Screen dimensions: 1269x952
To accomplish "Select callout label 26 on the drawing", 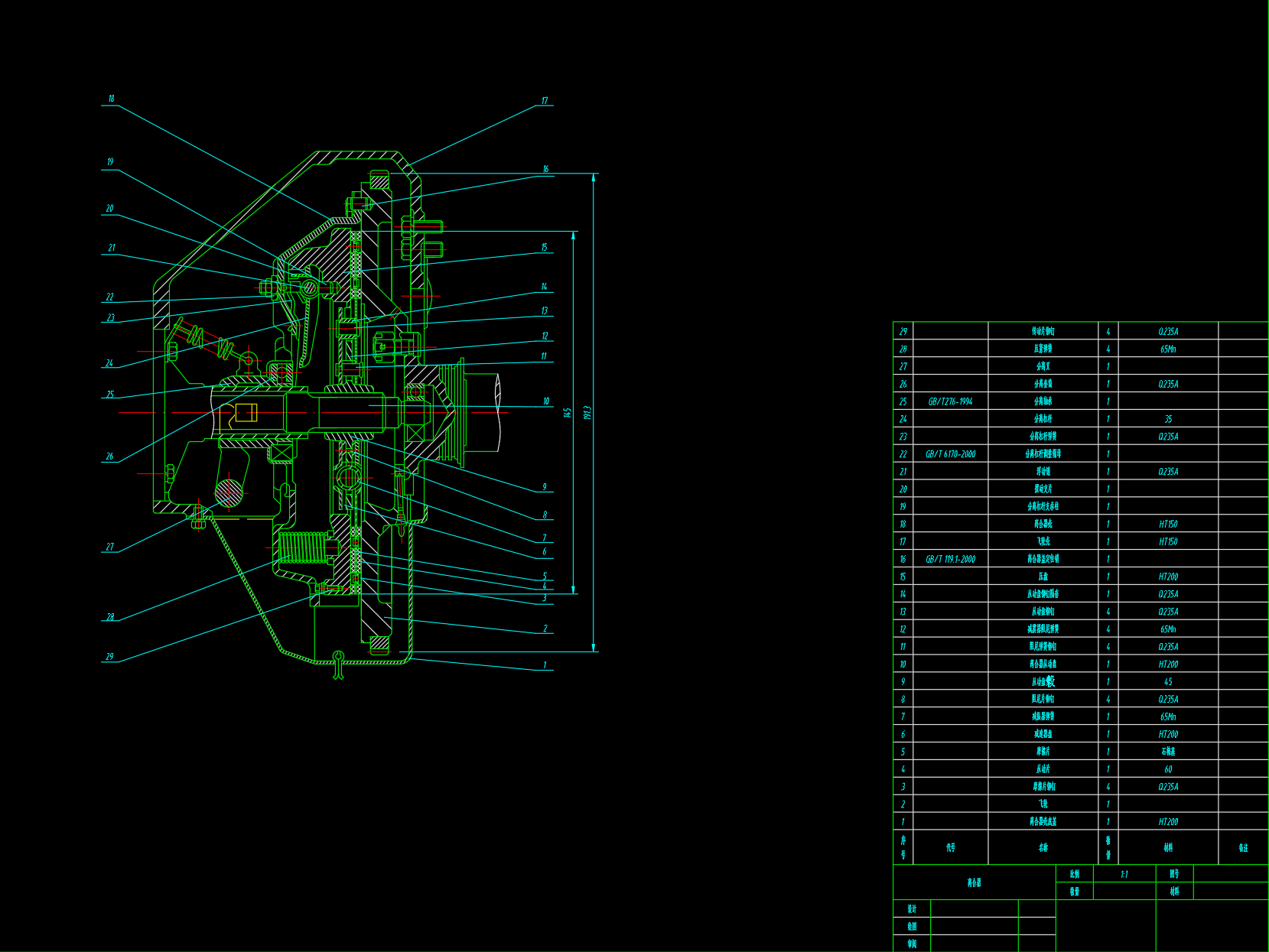I will (x=109, y=457).
